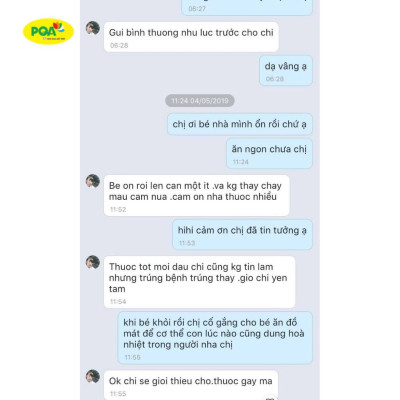Select the 'ăn ngon chưa chị' bubble
Screen dimensions: 400x400
(269, 153)
